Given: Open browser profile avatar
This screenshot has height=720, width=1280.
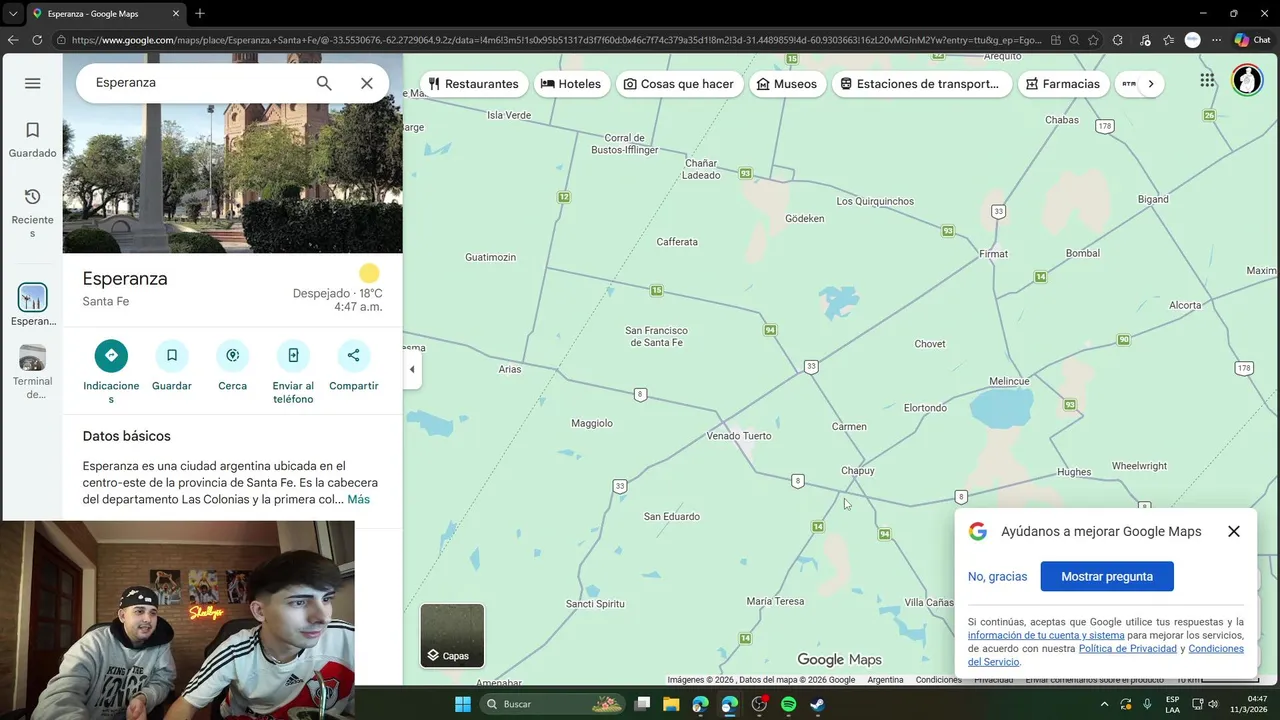Looking at the screenshot, I should 1192,40.
